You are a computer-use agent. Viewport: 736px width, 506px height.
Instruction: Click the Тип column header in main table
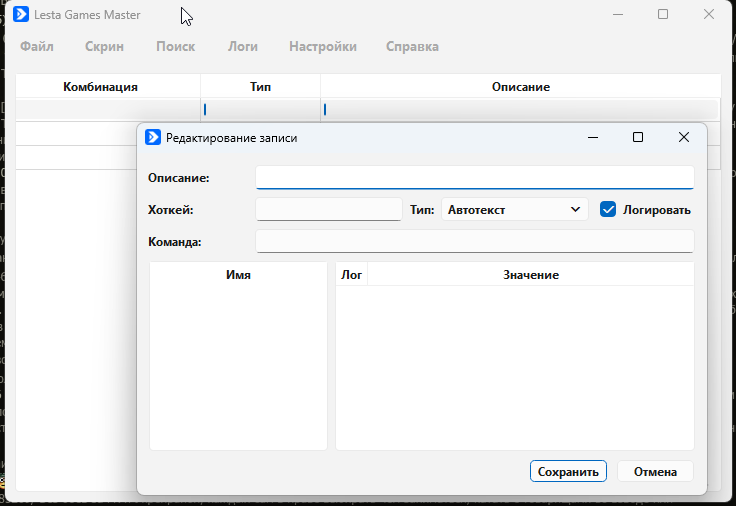tap(261, 87)
